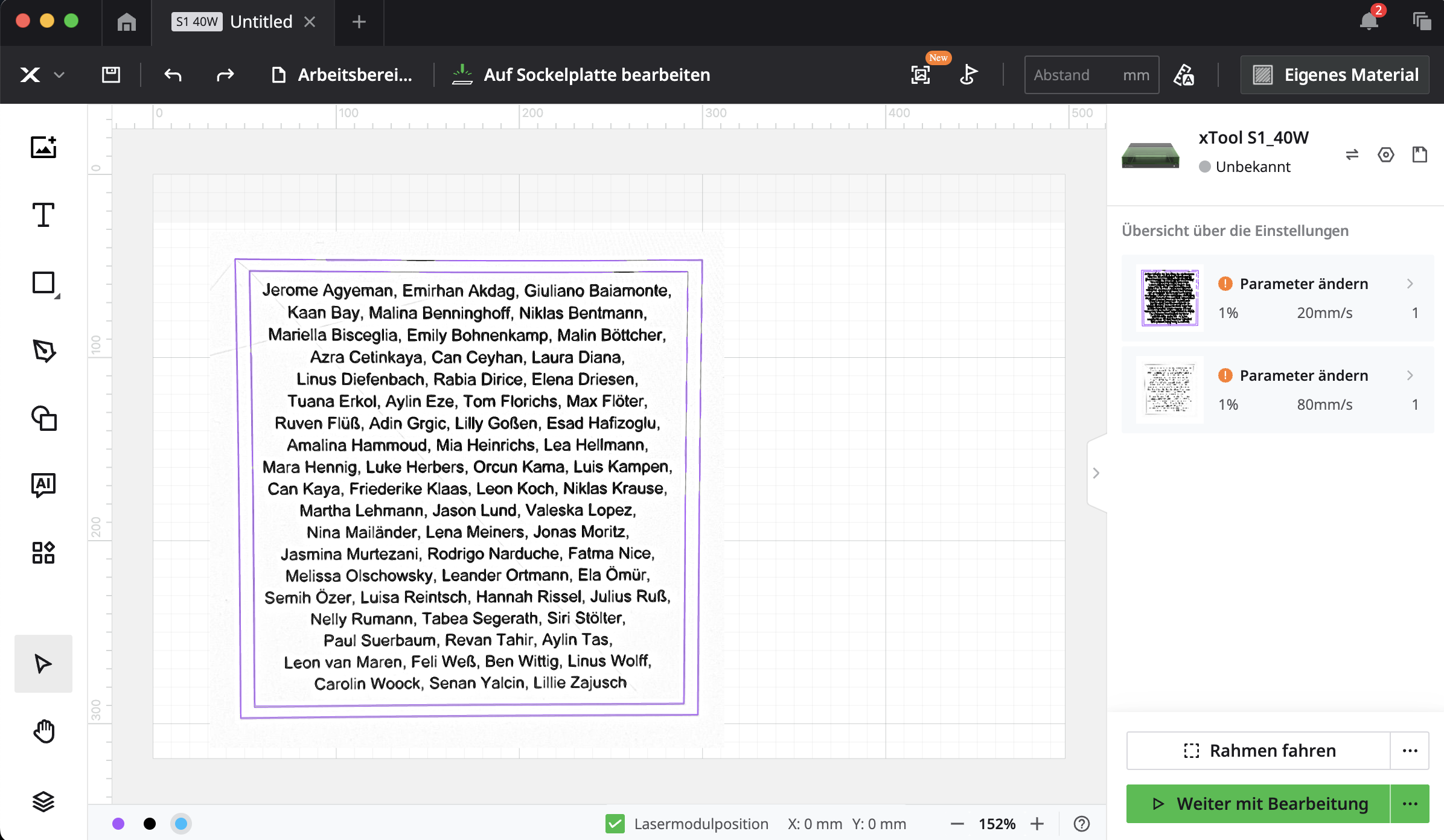Image resolution: width=1444 pixels, height=840 pixels.
Task: Select the rectangle shape tool
Action: click(45, 284)
